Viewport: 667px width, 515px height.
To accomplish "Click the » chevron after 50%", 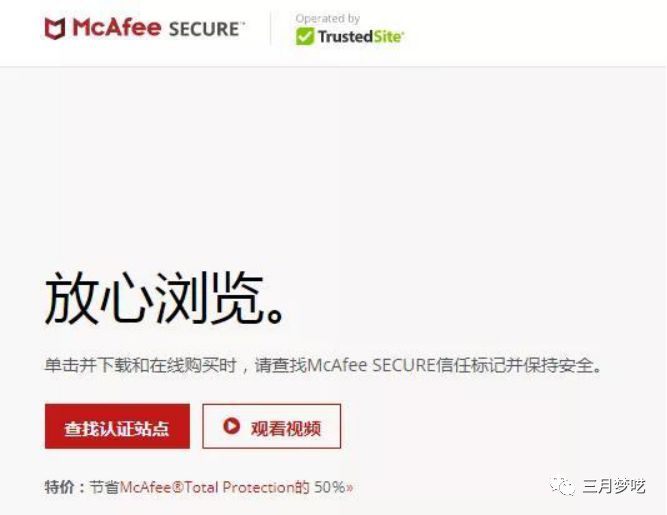I will click(x=350, y=487).
